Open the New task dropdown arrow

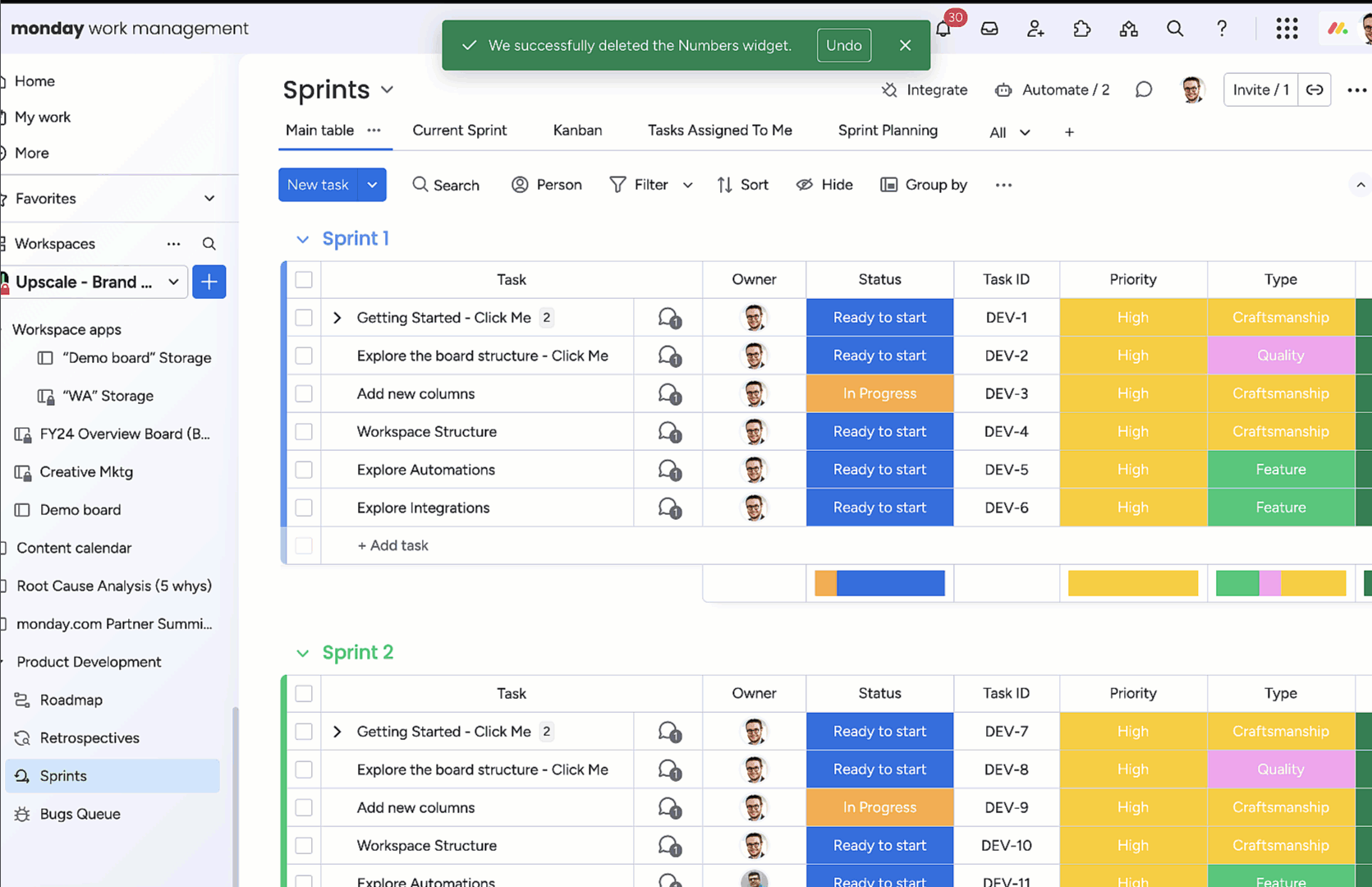pyautogui.click(x=372, y=185)
